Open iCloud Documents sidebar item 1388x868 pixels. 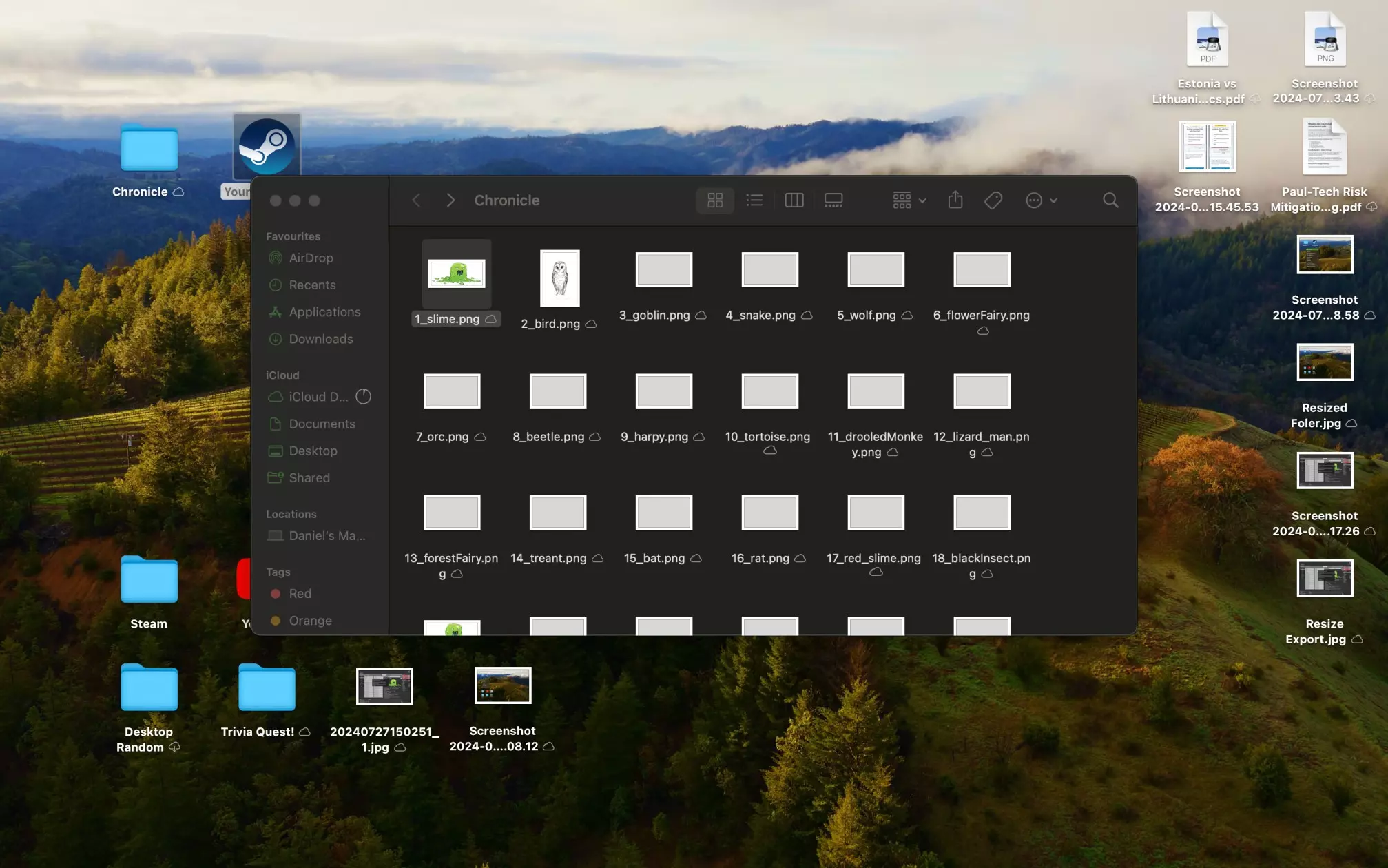[x=322, y=424]
